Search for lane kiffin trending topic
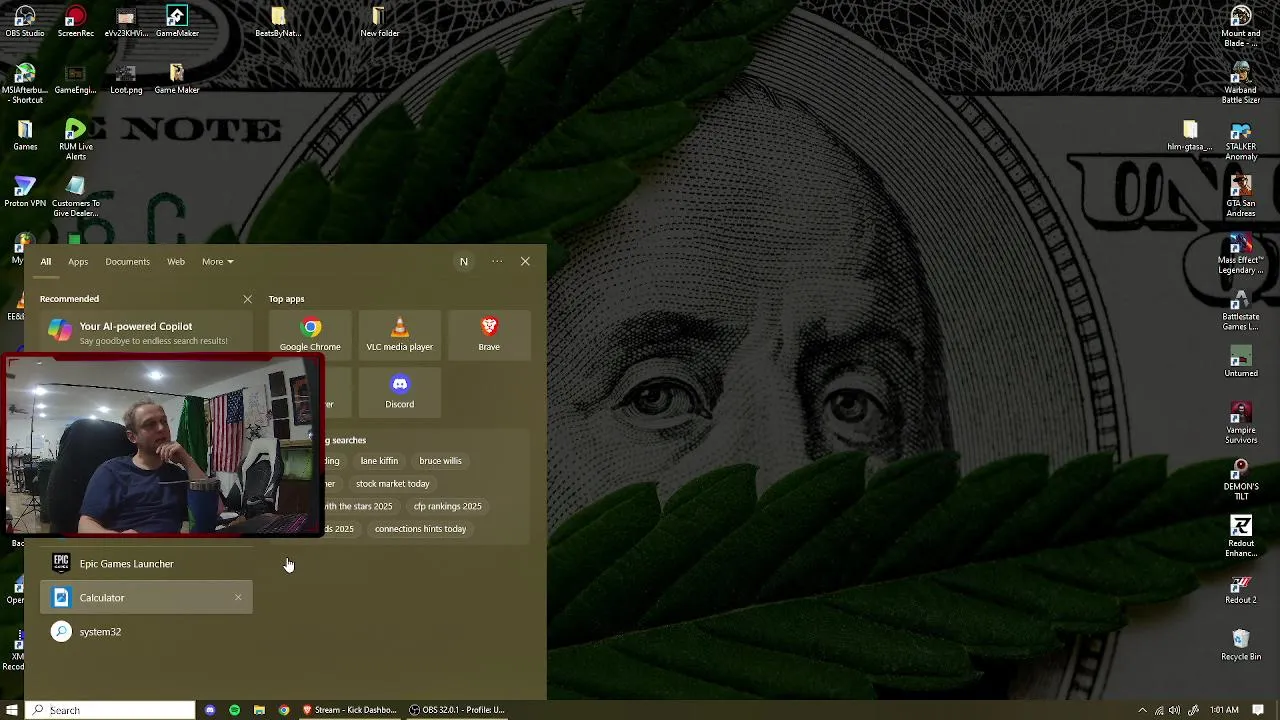This screenshot has height=720, width=1280. click(379, 461)
